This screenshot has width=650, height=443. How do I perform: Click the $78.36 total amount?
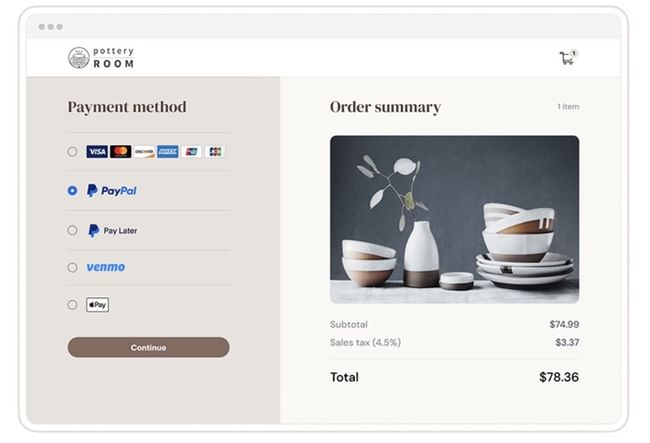(558, 377)
